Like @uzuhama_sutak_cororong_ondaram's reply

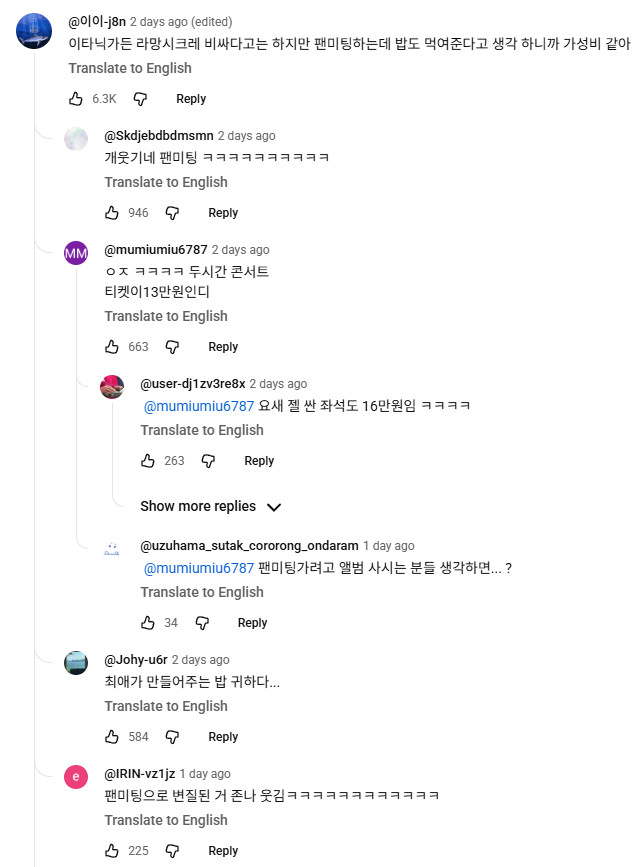pos(148,623)
